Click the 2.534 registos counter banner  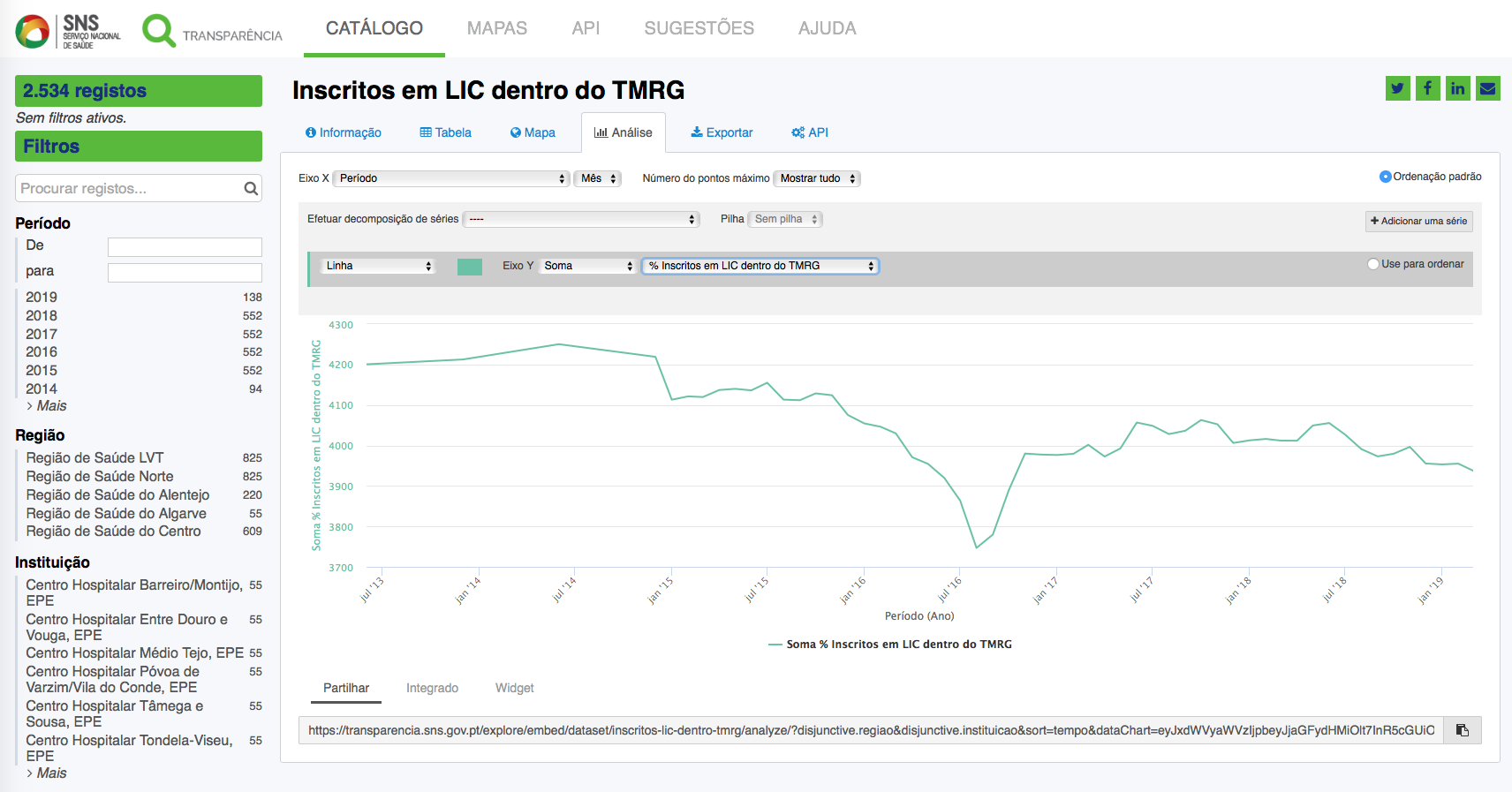point(139,91)
